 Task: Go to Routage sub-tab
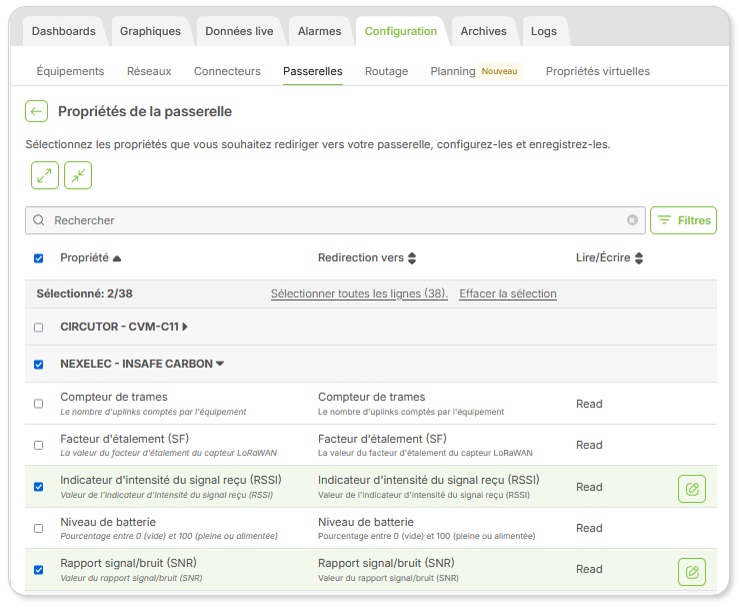click(x=386, y=71)
